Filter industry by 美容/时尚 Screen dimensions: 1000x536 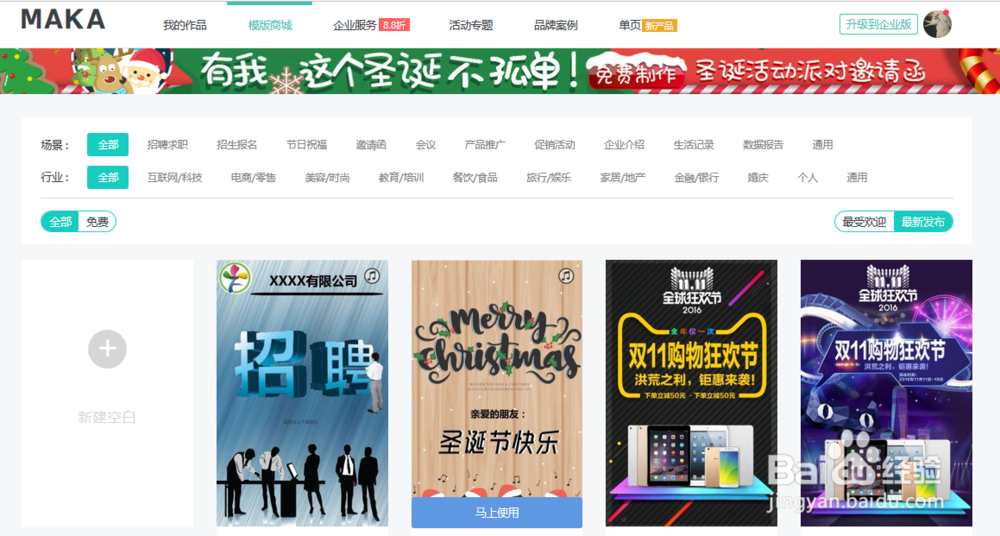click(327, 177)
